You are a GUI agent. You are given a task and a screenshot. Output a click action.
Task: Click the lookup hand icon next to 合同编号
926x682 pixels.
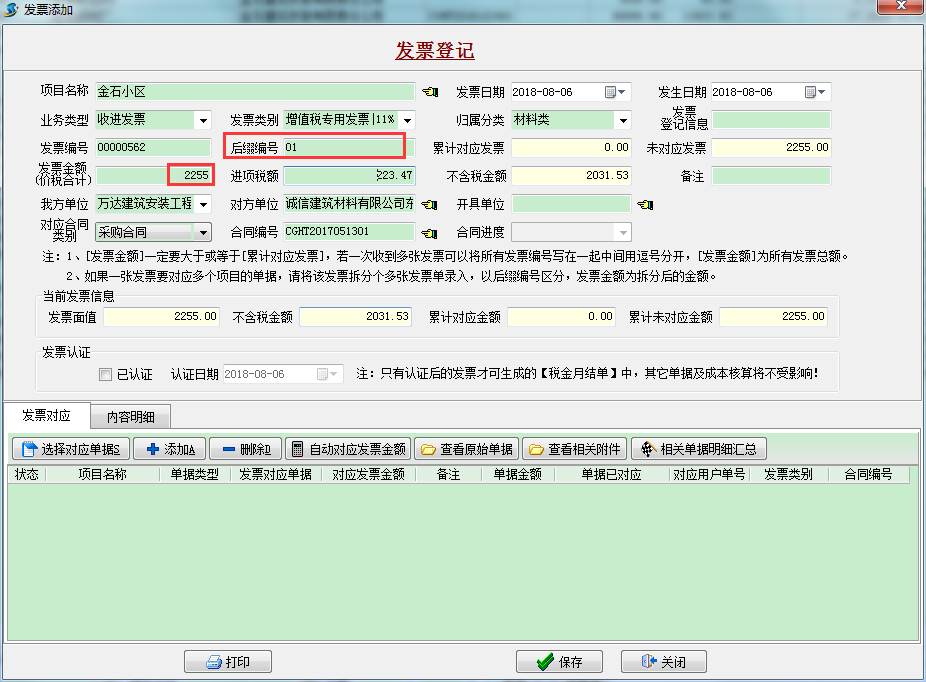(429, 233)
